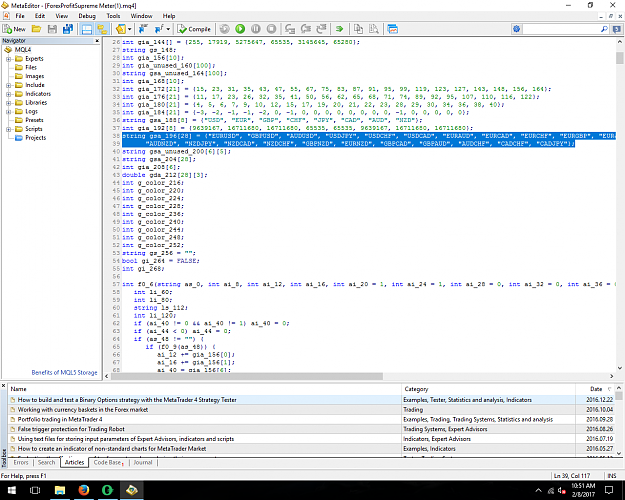Open Benefits of MQL5 Storage link
Image resolution: width=625 pixels, height=500 pixels.
click(64, 372)
